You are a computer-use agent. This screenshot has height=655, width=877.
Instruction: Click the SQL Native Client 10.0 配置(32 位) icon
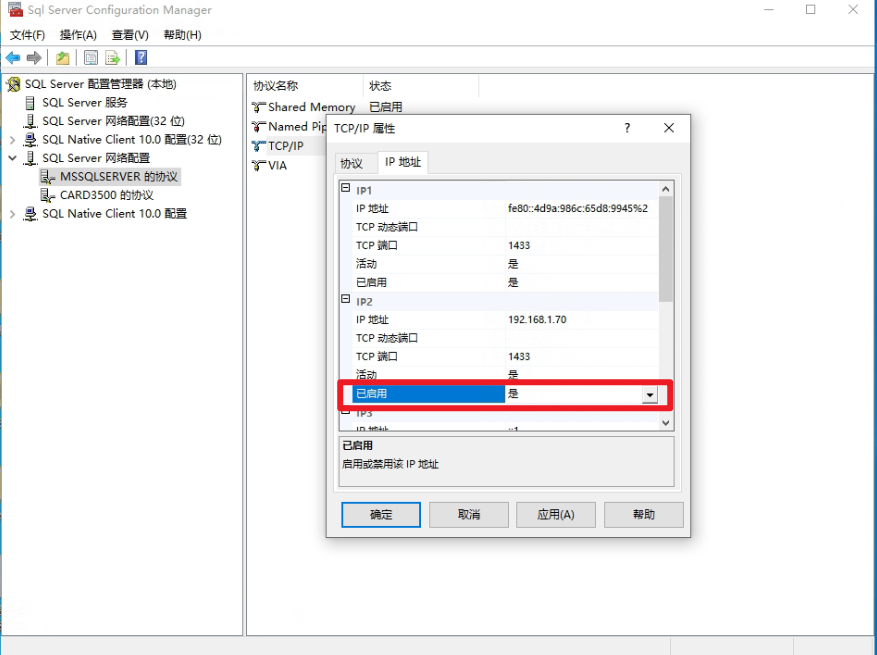30,140
